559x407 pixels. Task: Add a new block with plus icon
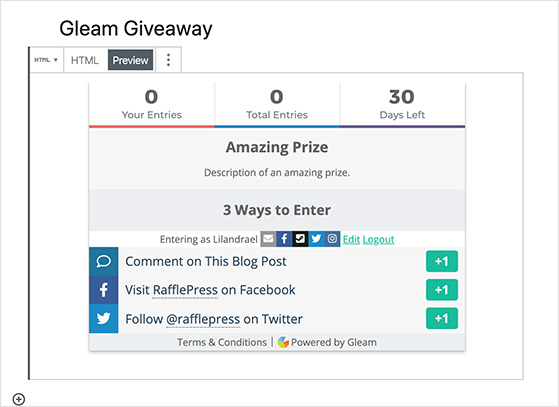19,399
